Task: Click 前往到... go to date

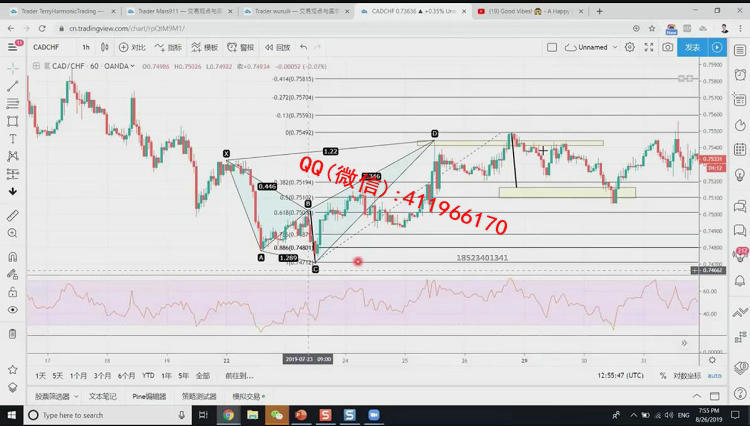Action: pos(239,376)
